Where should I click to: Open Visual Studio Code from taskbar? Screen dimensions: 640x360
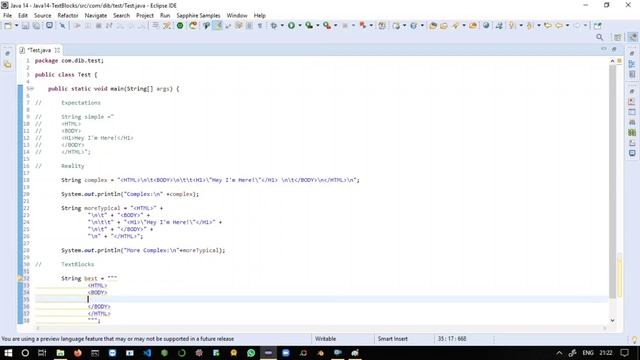click(147, 353)
